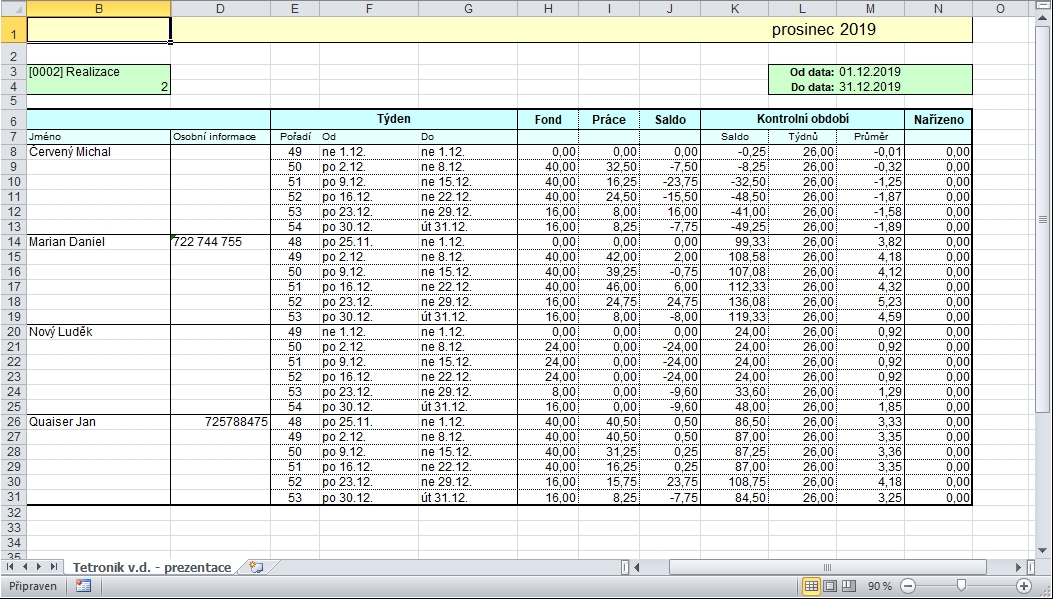Select row 20 header
Viewport: 1053px width, 599px height.
(13, 332)
